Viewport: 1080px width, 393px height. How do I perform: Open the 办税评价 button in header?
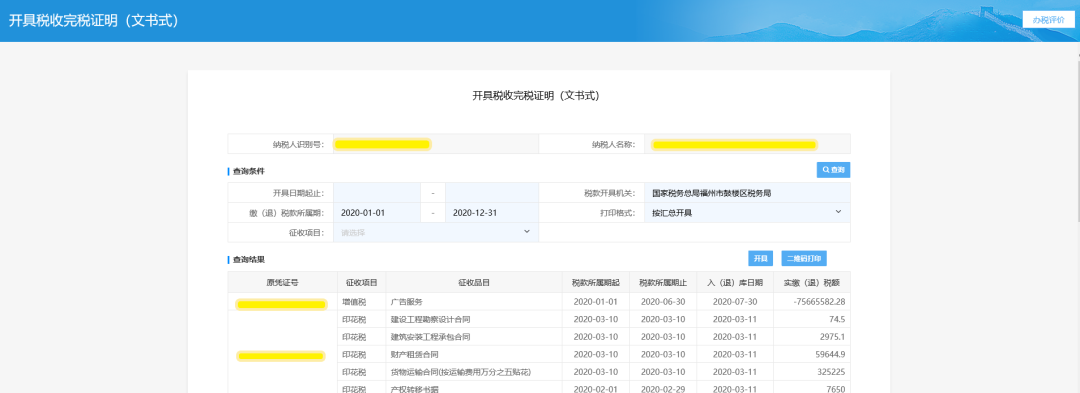(x=1048, y=19)
